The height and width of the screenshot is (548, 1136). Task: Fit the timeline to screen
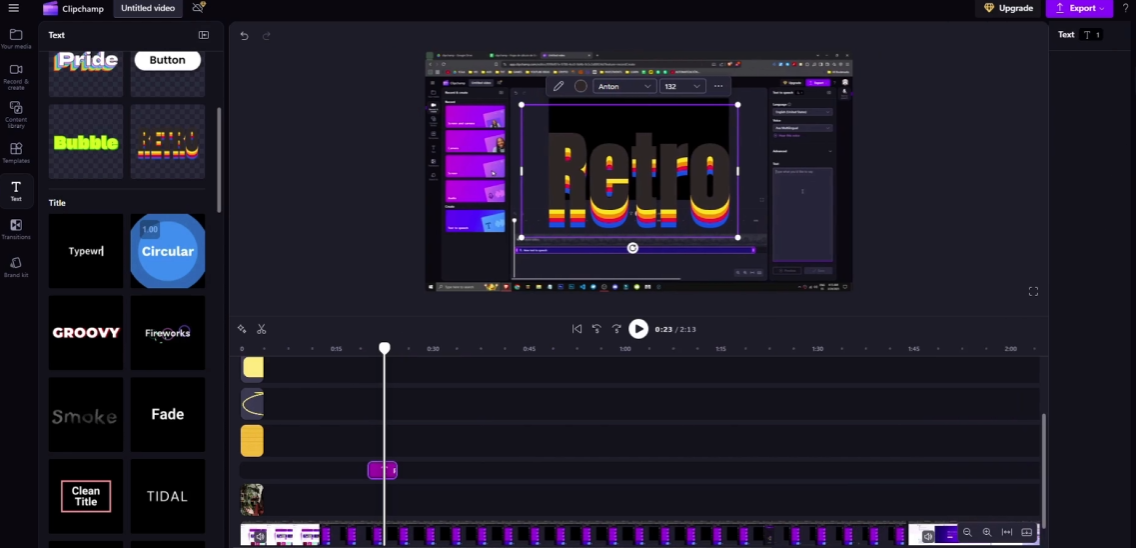click(x=1006, y=532)
